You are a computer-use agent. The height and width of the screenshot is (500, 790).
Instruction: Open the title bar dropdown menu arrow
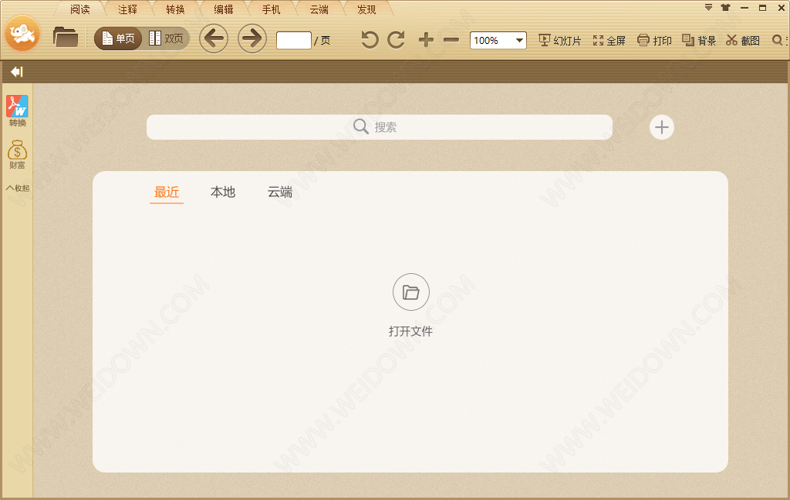708,7
